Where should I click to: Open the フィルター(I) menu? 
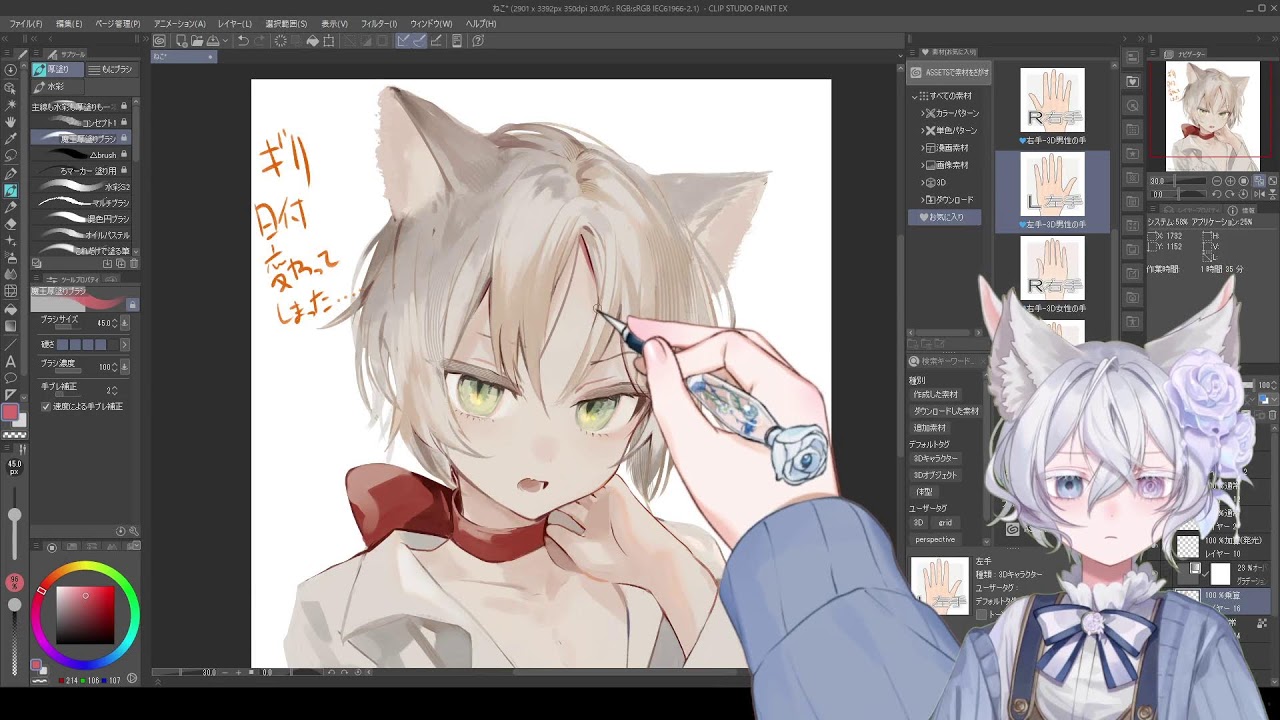tap(379, 23)
